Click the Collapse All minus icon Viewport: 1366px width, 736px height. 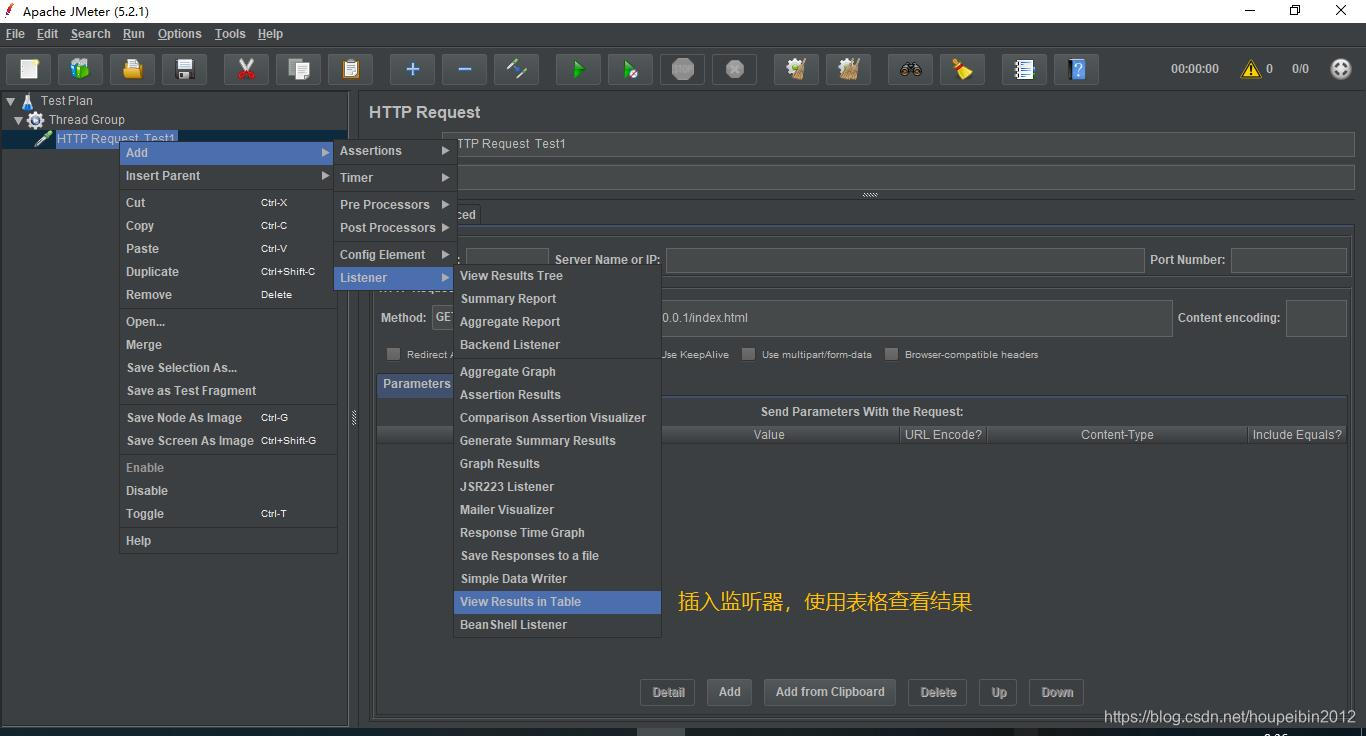(464, 69)
